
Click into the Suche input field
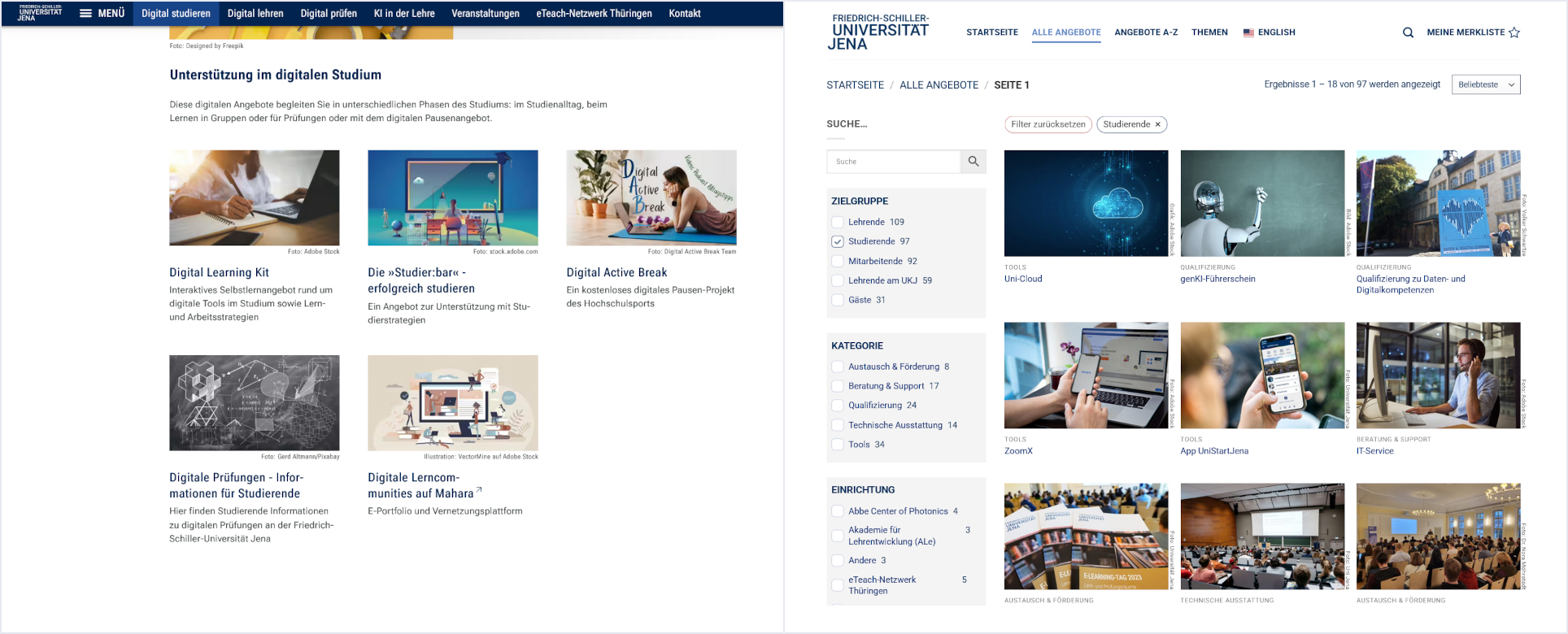click(893, 162)
